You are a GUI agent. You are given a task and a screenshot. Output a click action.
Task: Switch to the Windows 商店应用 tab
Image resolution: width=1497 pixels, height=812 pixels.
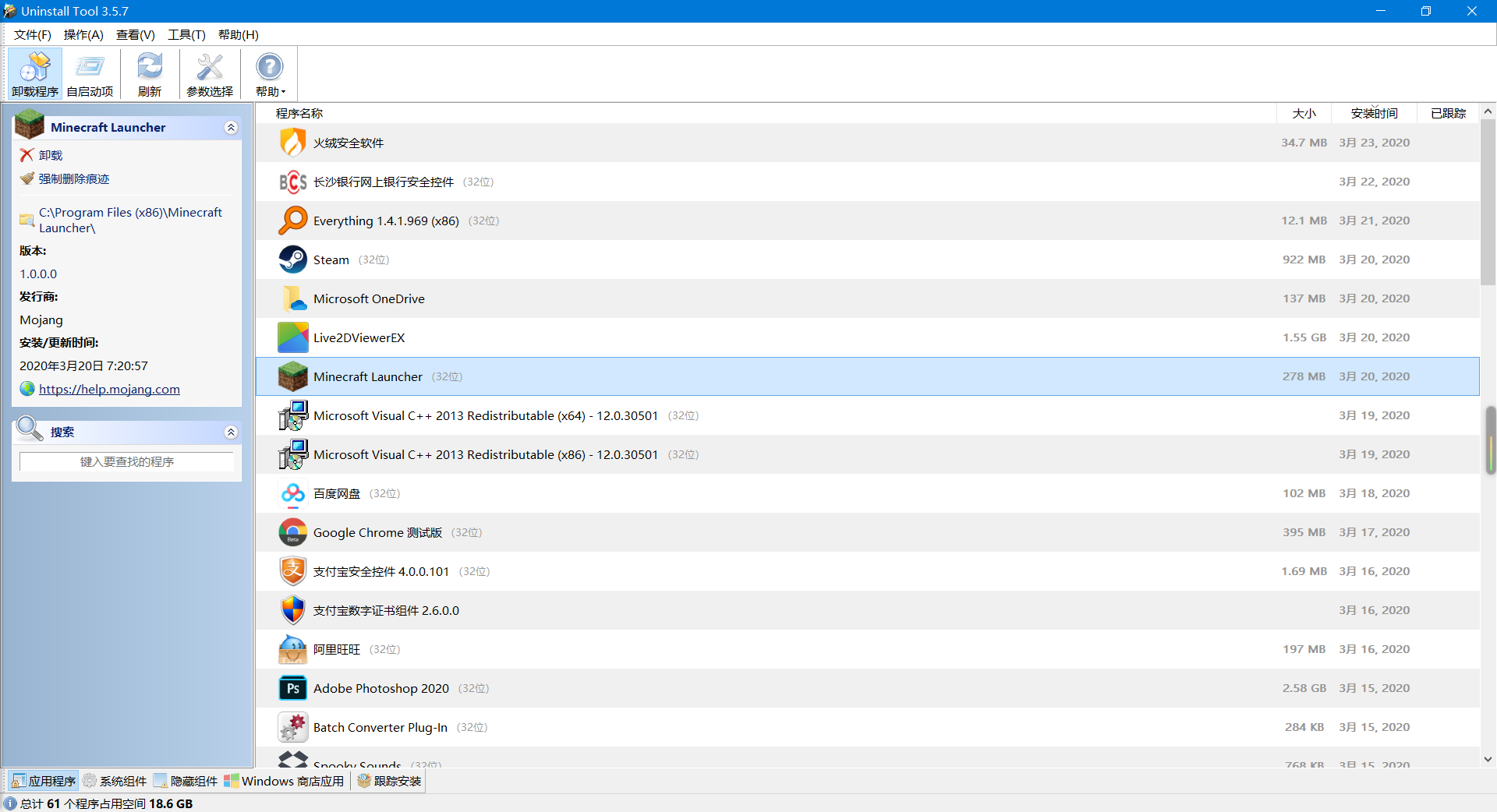coord(284,781)
